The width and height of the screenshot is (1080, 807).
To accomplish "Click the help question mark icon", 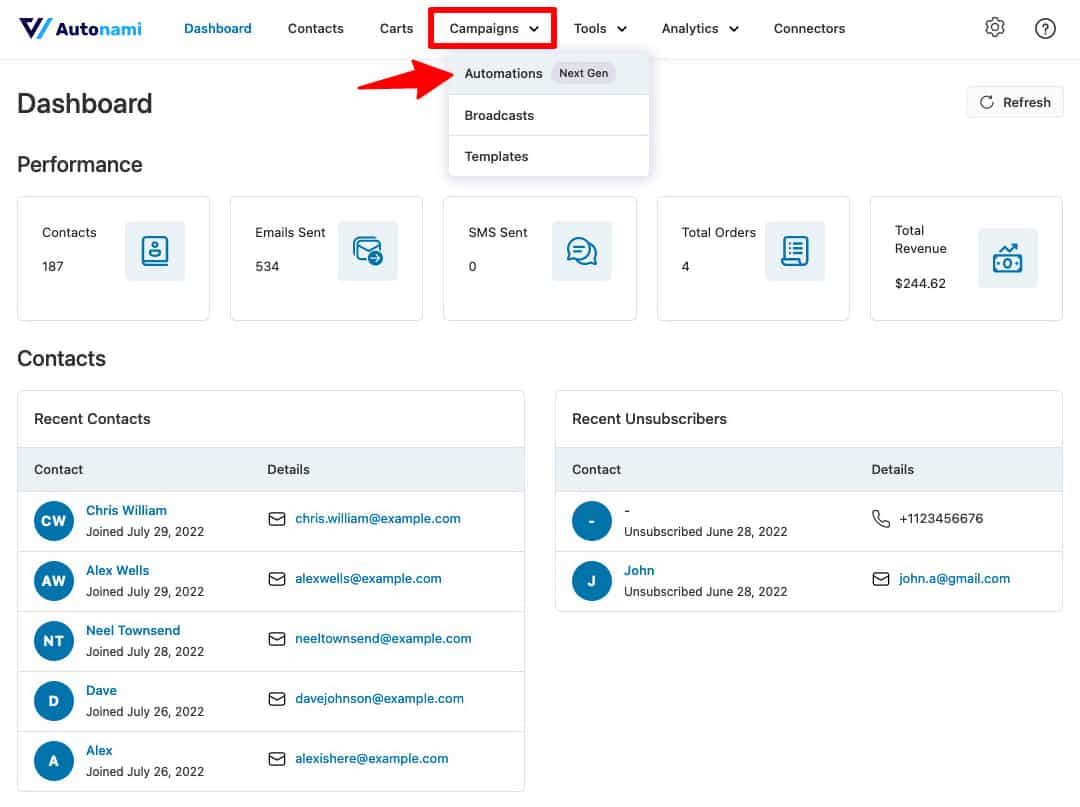I will [1045, 28].
